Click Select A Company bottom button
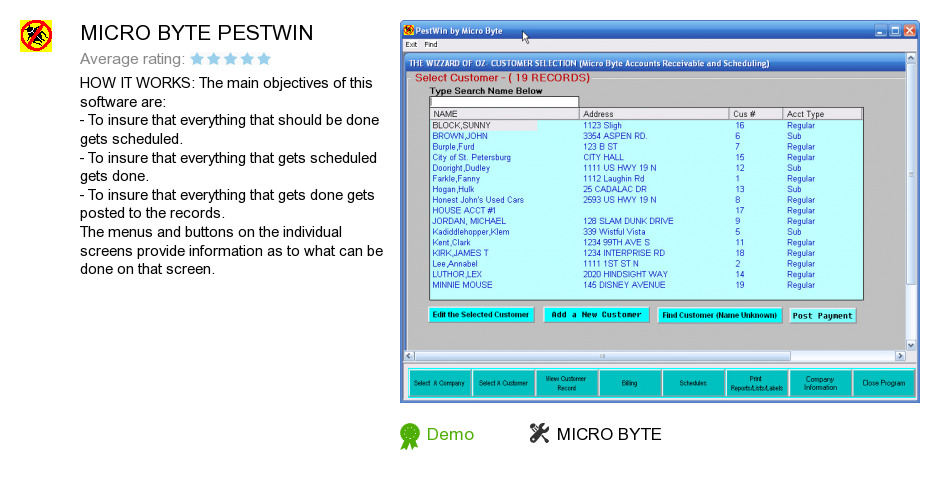Viewport: 940px width, 480px height. pos(439,383)
